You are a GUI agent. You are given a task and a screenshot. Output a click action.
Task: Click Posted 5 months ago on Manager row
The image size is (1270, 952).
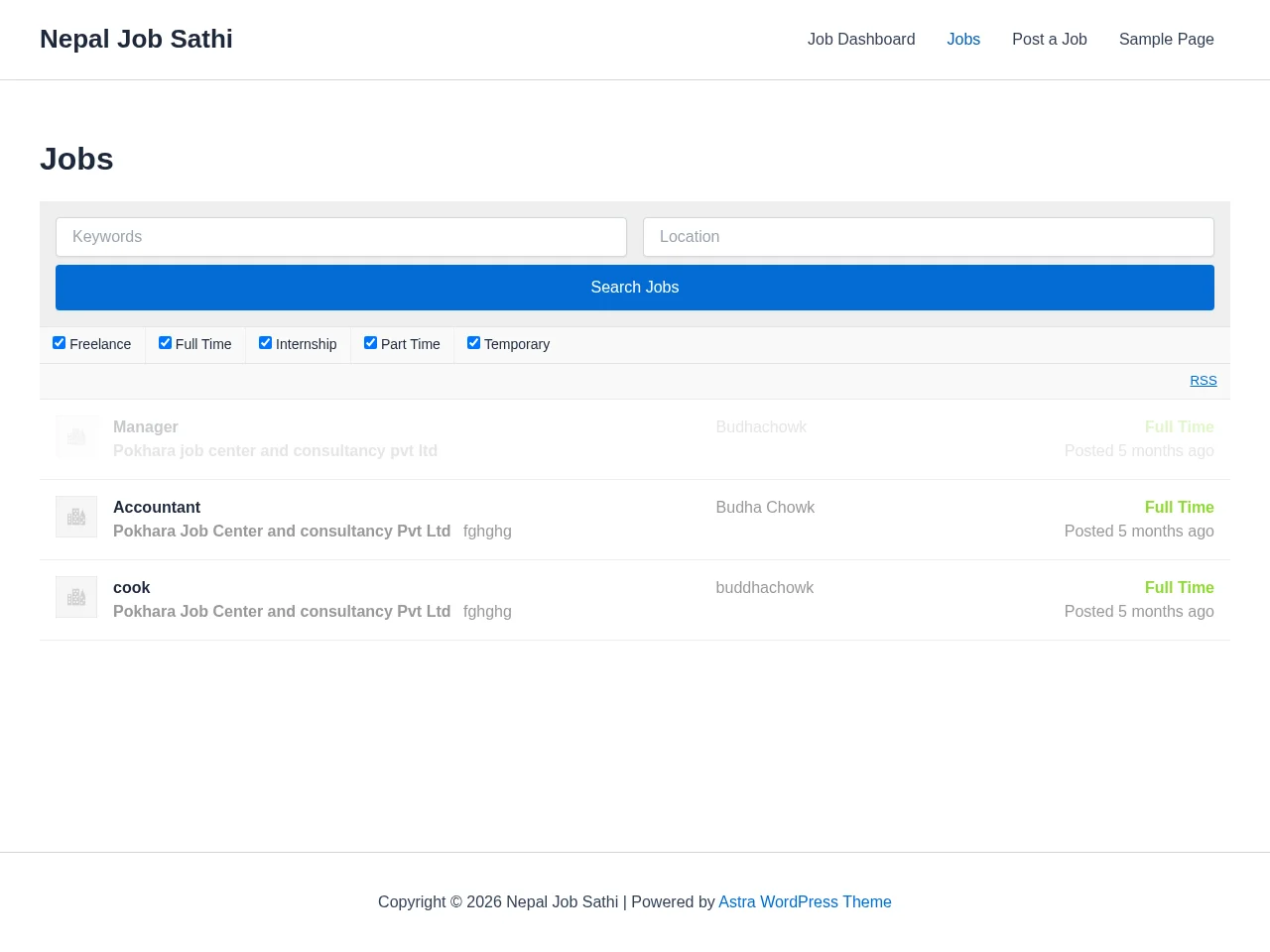pyautogui.click(x=1139, y=450)
